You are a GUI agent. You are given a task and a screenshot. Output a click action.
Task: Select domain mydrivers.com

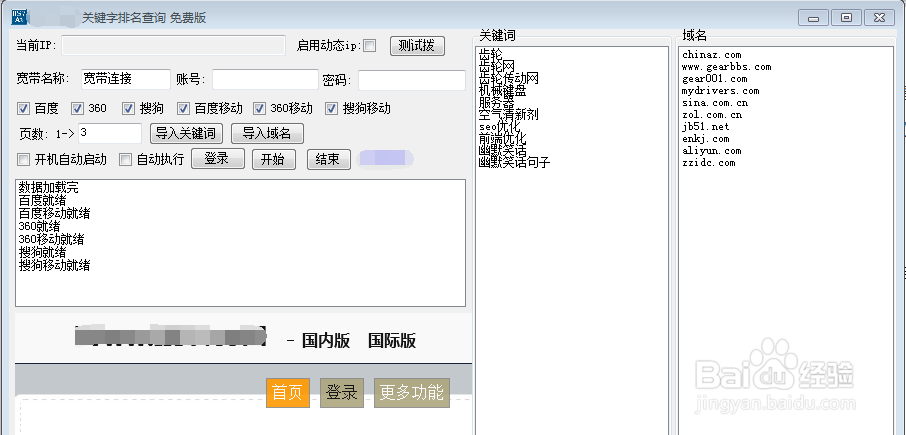[721, 91]
